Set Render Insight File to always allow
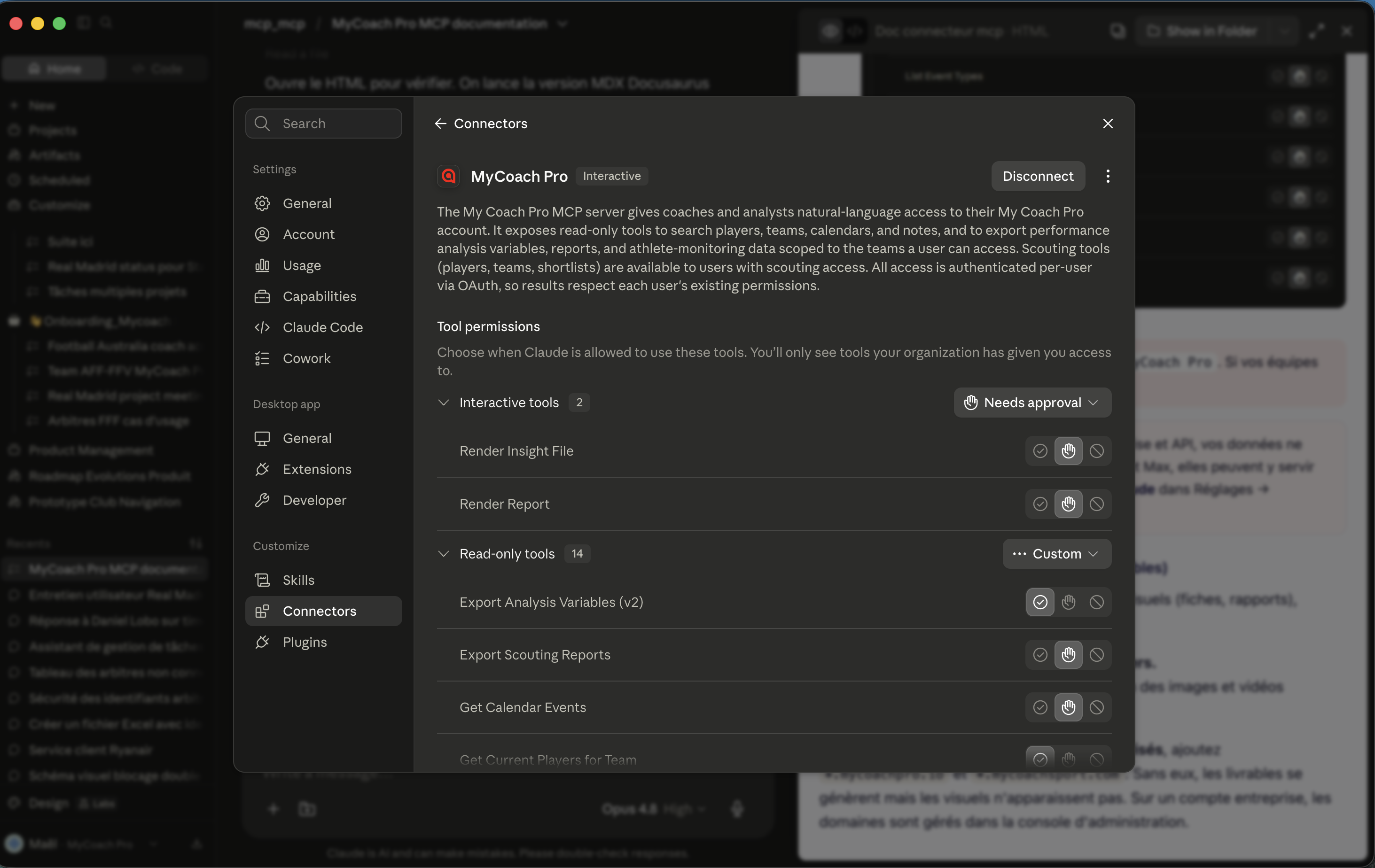 (1040, 451)
